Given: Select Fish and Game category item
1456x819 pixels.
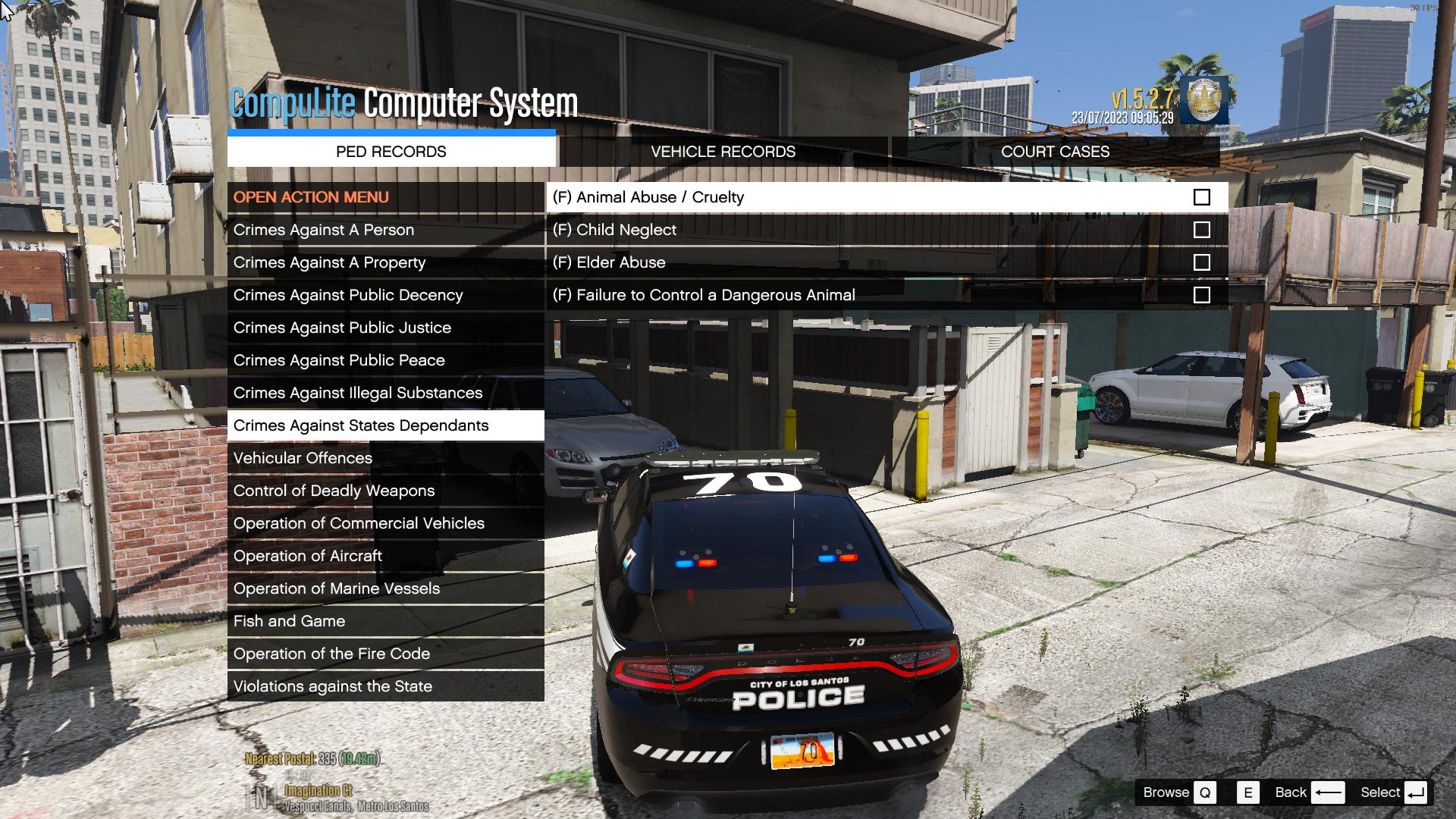Looking at the screenshot, I should coord(289,621).
